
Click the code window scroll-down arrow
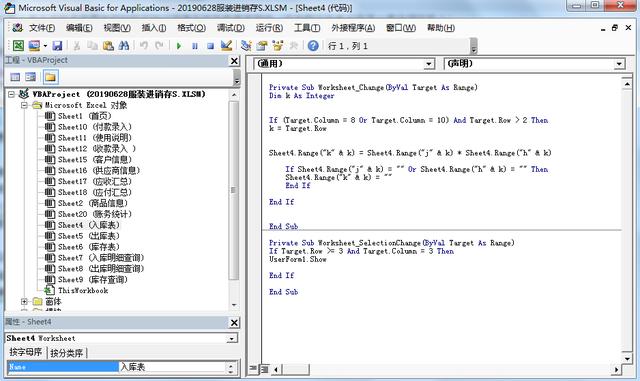627,359
